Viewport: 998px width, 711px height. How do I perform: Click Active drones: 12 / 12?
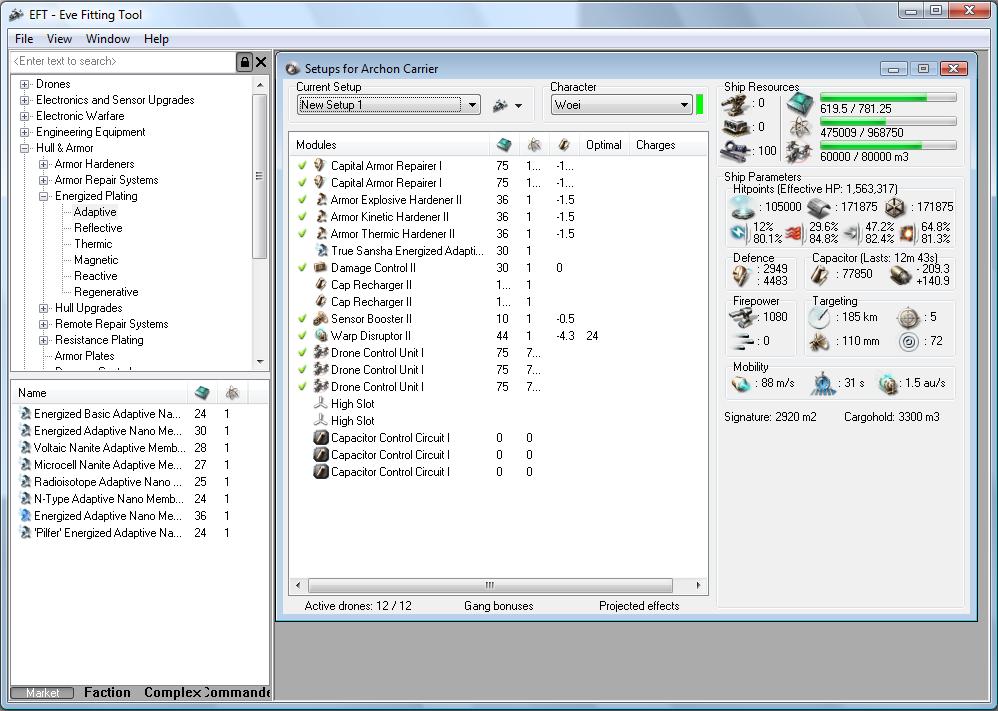pyautogui.click(x=358, y=606)
